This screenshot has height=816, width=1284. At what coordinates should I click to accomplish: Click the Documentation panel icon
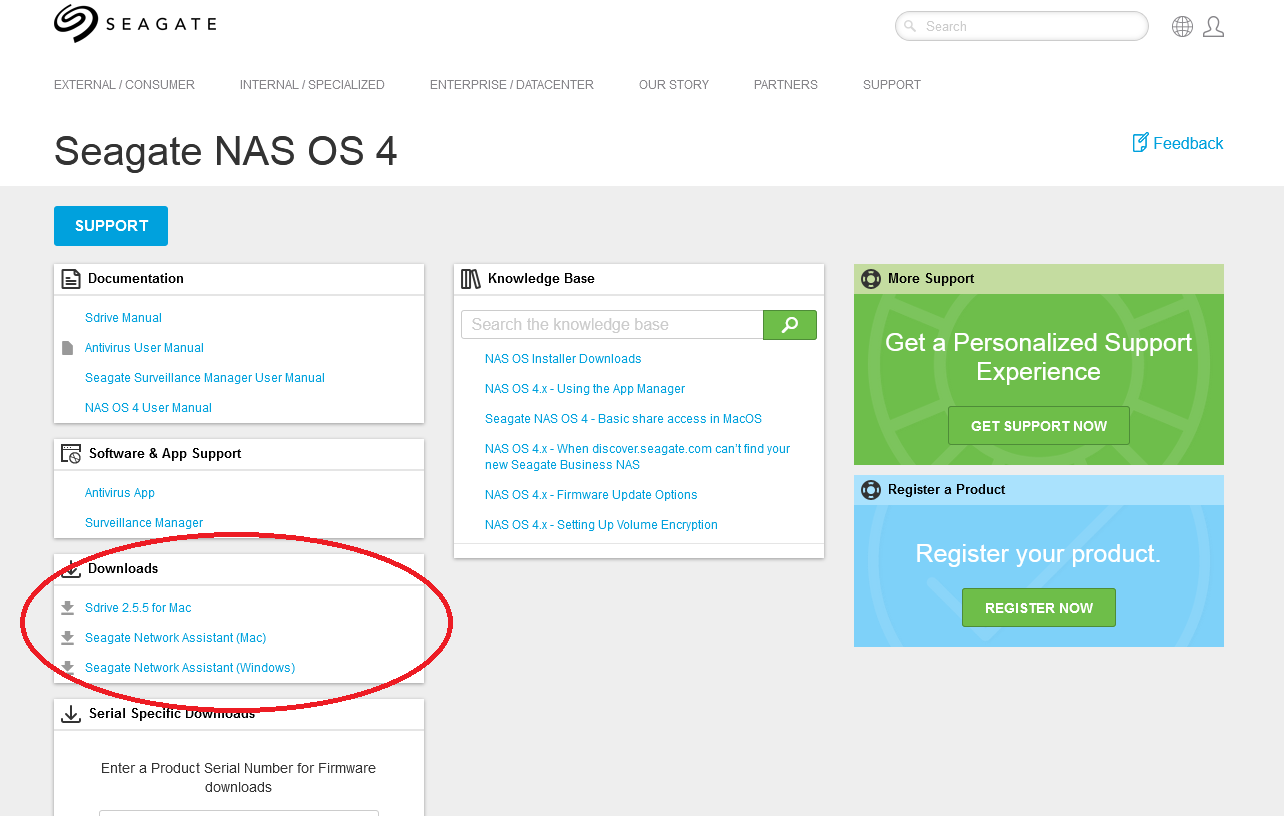(71, 279)
